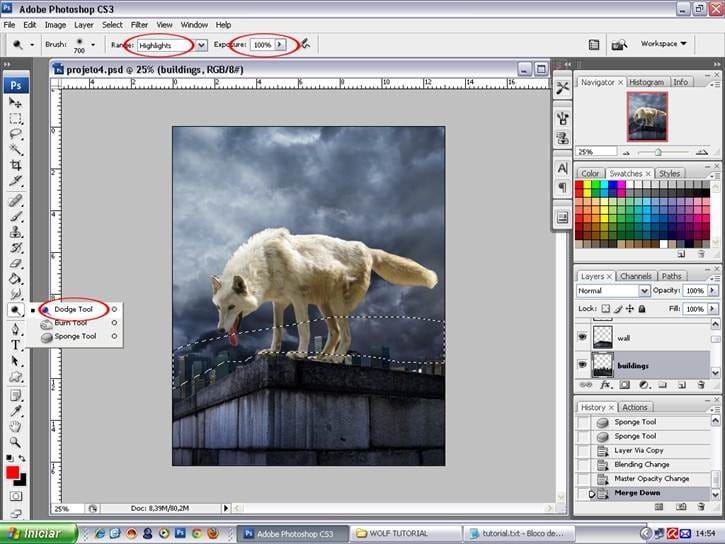Screen dimensions: 725x544
Task: Select the Lasso tool
Action: tap(15, 134)
